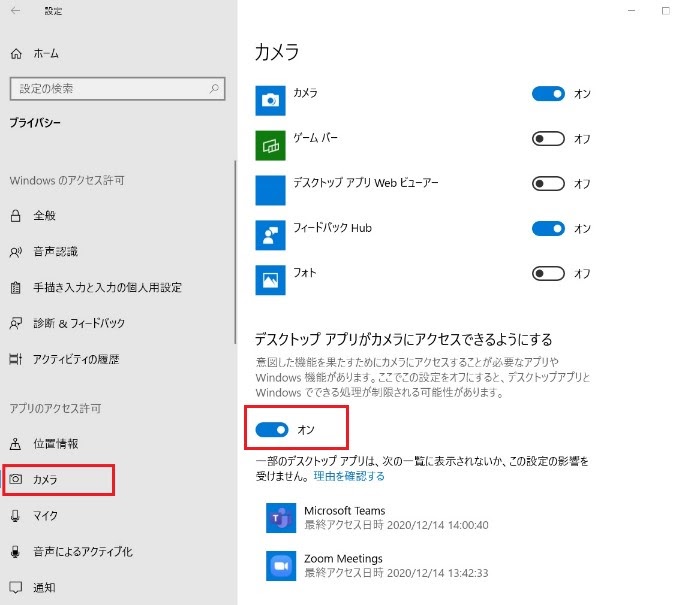676x605 pixels.
Task: Click Zoom Meetings 最終アクセス日時 text
Action: [396, 573]
